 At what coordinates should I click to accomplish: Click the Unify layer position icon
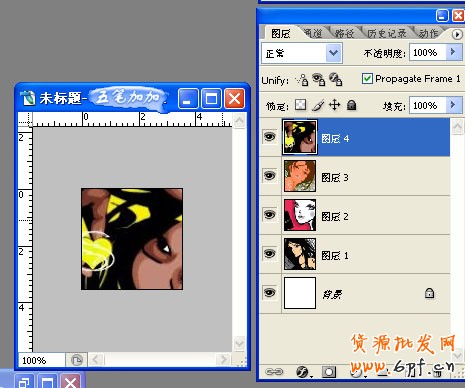tap(302, 80)
